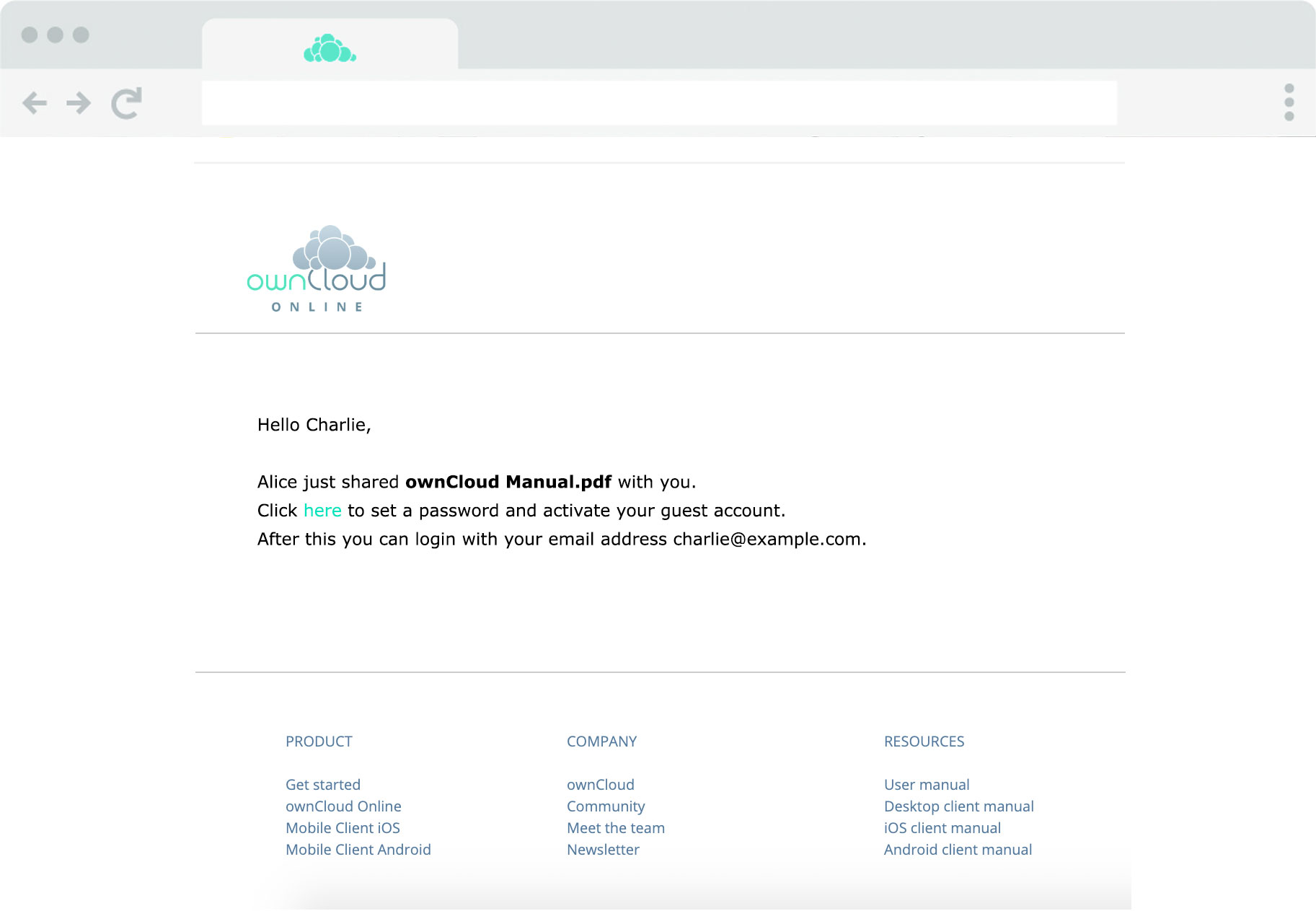
Task: Open the Android client manual
Action: pos(958,850)
